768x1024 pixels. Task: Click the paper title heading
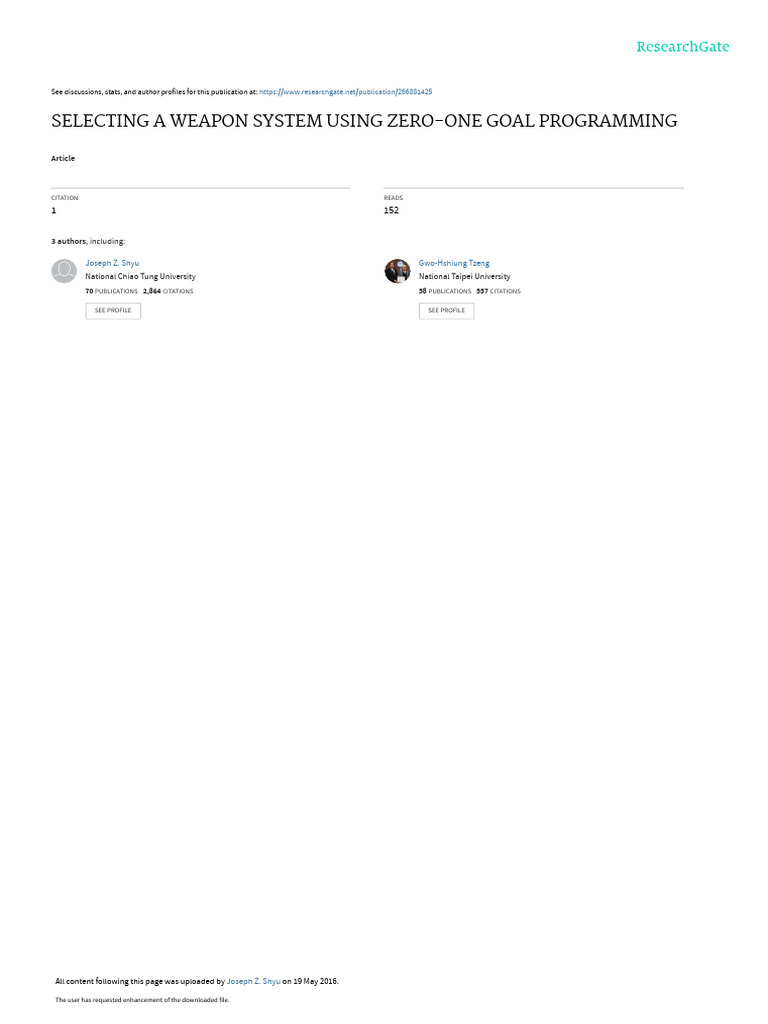(364, 121)
